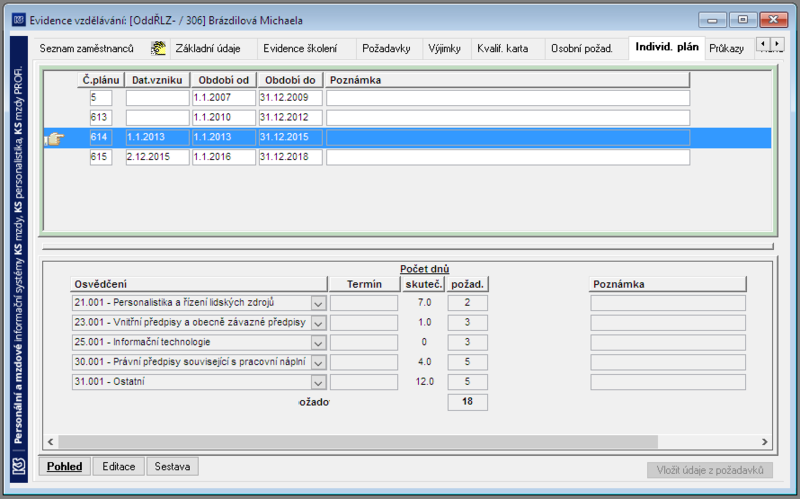Expand the 21.001 Personalistika dropdown

[x=318, y=303]
